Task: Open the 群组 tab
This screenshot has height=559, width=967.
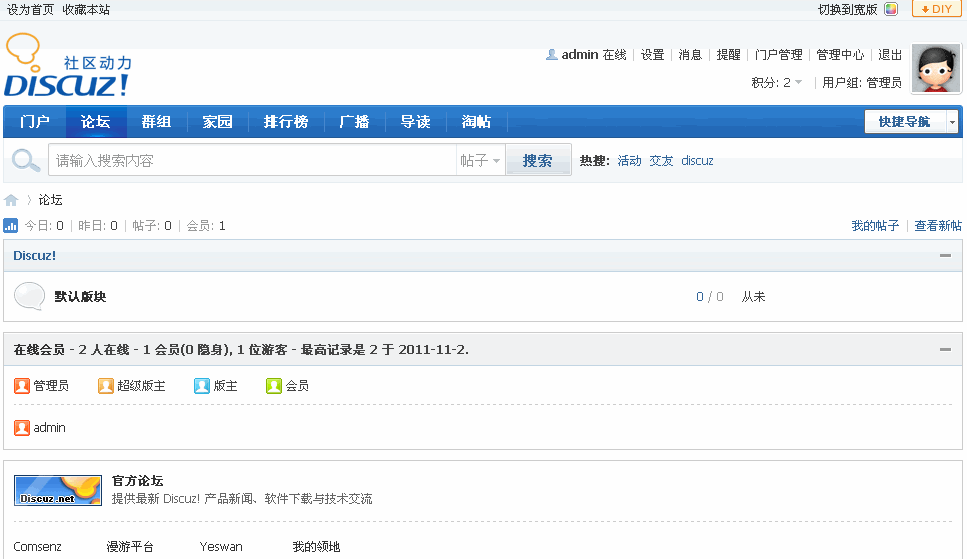Action: [157, 122]
